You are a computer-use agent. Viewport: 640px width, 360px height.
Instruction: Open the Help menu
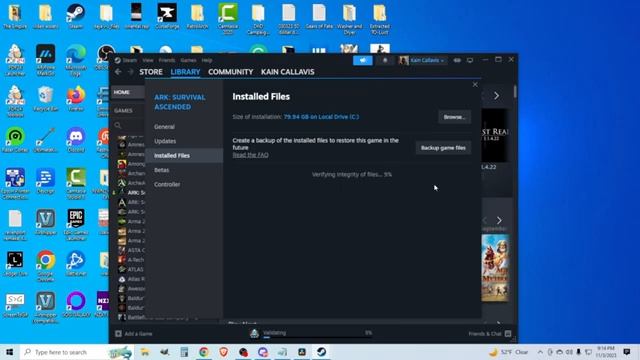click(x=207, y=60)
